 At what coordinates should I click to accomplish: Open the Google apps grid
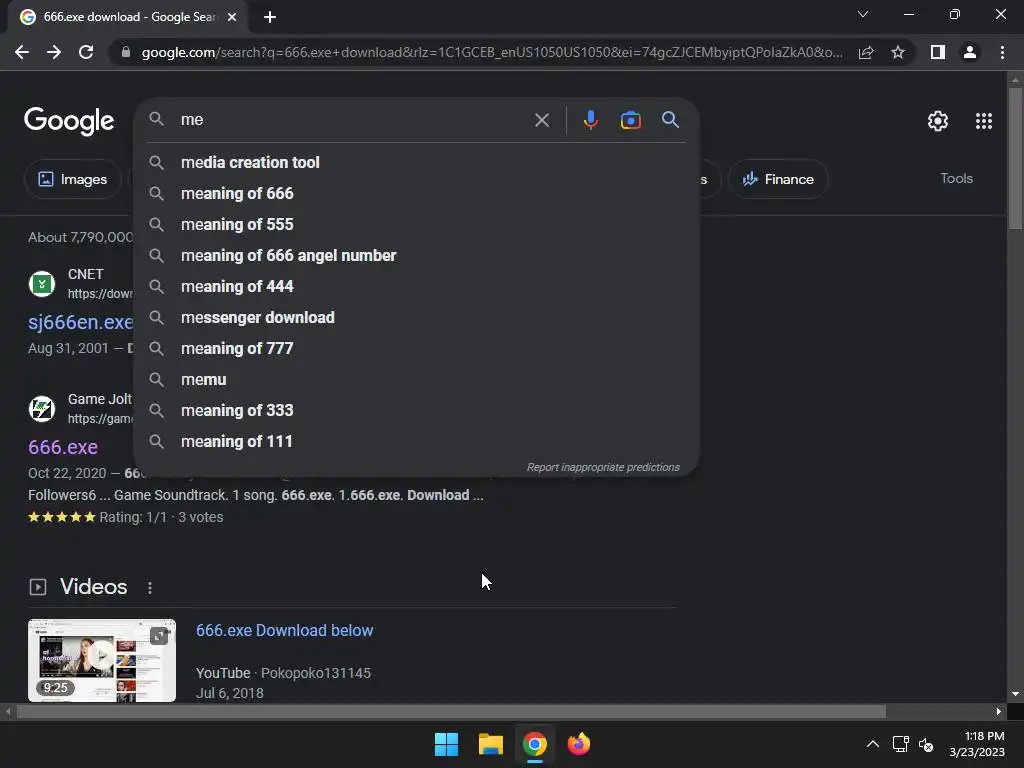(x=984, y=121)
